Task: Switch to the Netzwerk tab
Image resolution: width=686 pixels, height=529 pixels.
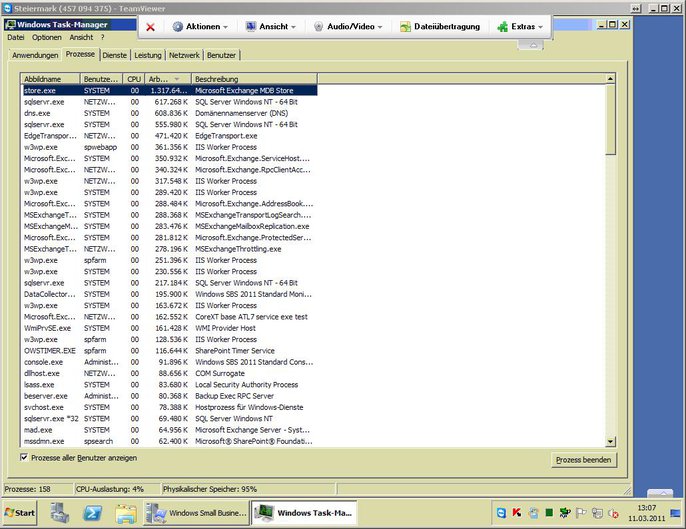Action: [184, 55]
